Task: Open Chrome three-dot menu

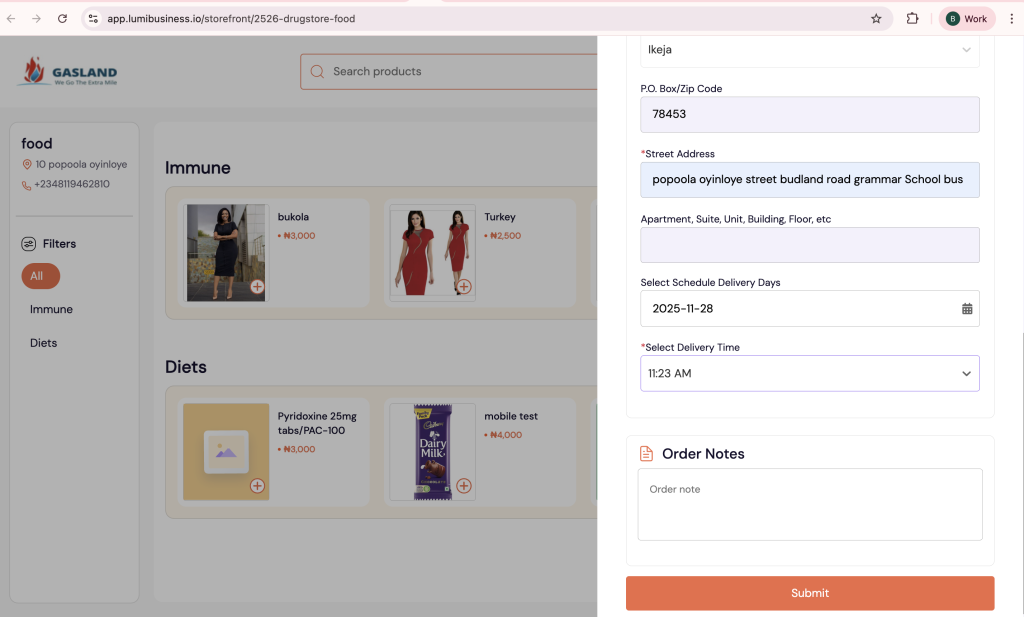Action: pos(1011,18)
